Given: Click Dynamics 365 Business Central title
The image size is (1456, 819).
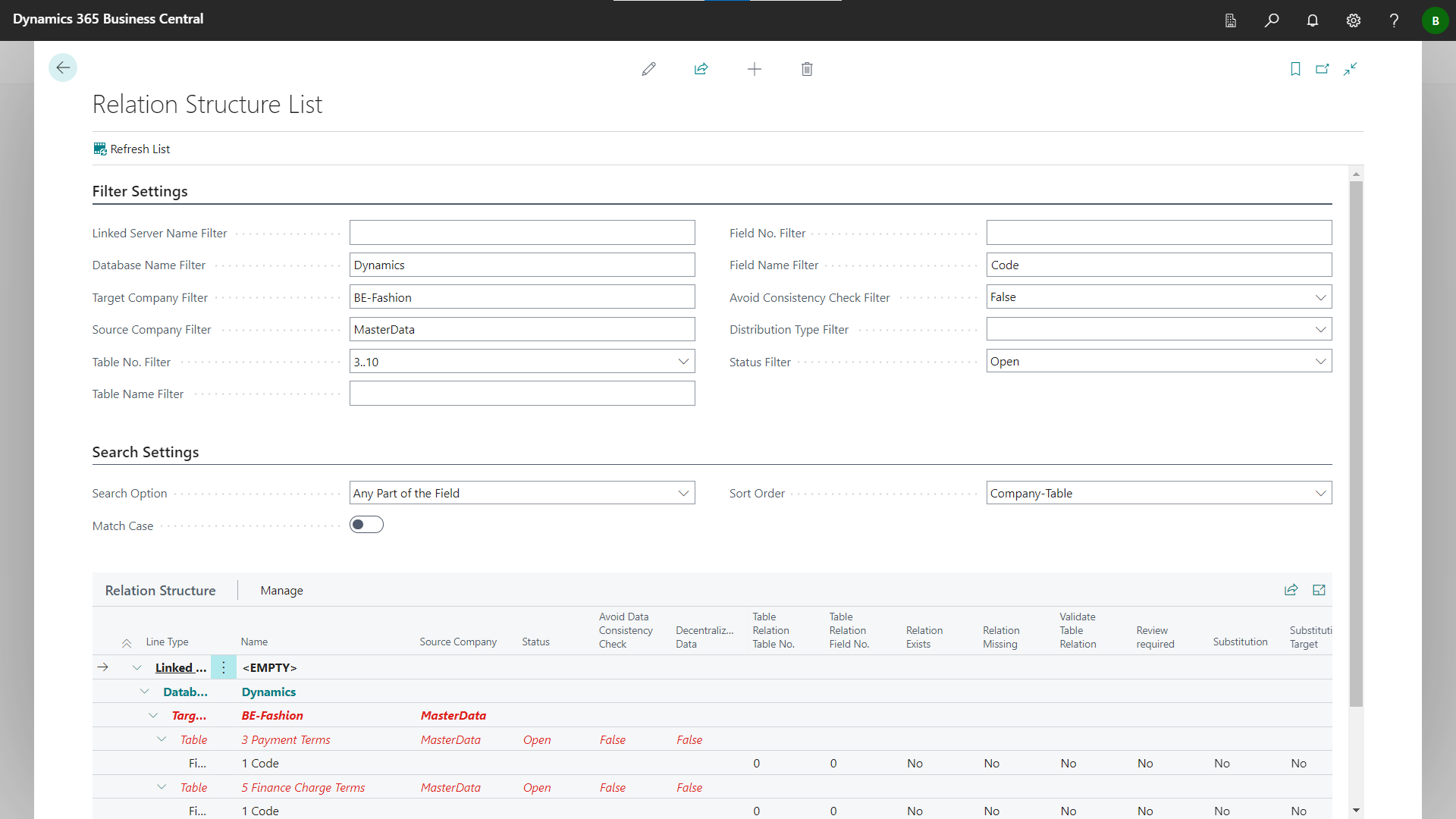Looking at the screenshot, I should tap(108, 19).
